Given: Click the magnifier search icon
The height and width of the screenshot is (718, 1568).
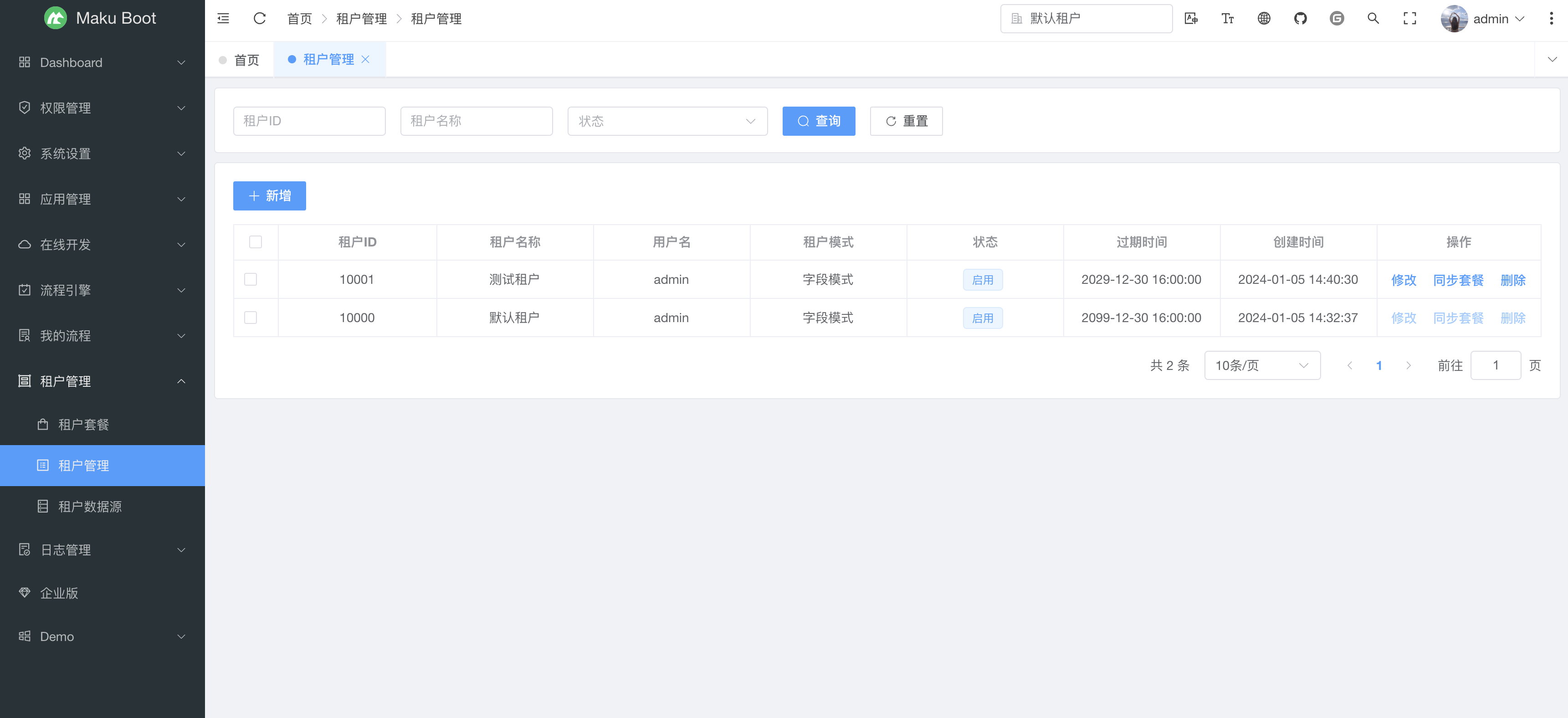Looking at the screenshot, I should (x=1373, y=18).
